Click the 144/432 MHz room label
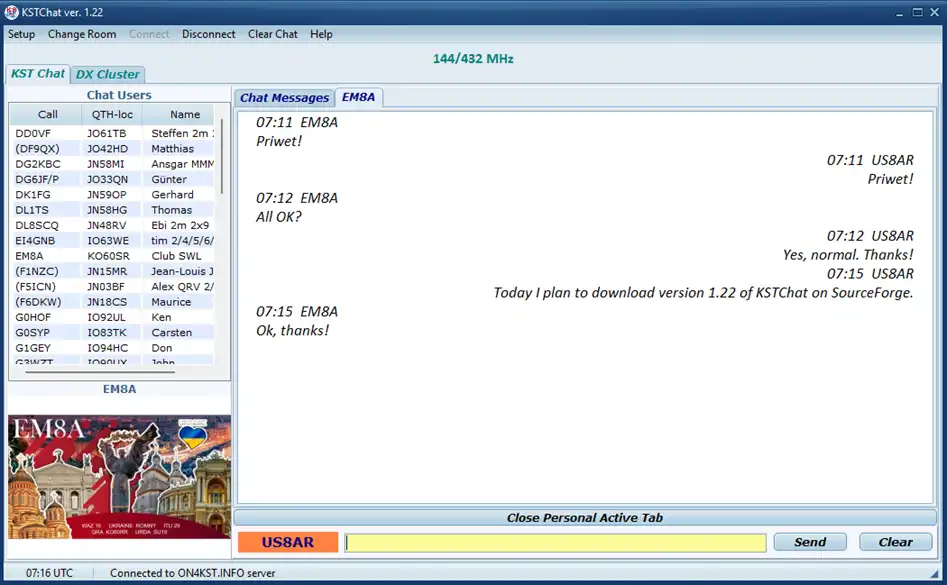Screen dimensions: 947x585 click(x=473, y=59)
